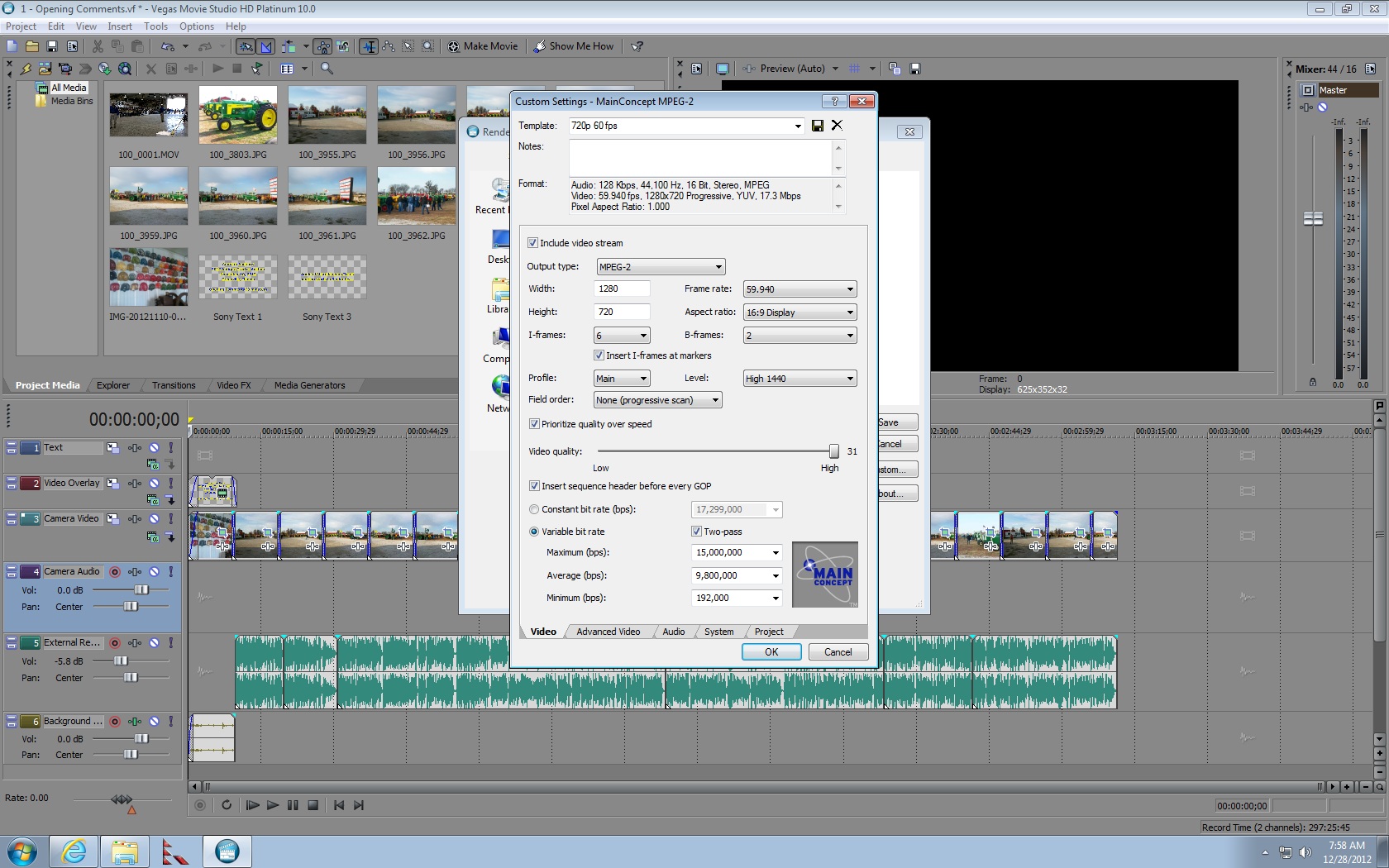Select the Variable bit rate radio button
Viewport: 1389px width, 868px height.
tap(534, 532)
